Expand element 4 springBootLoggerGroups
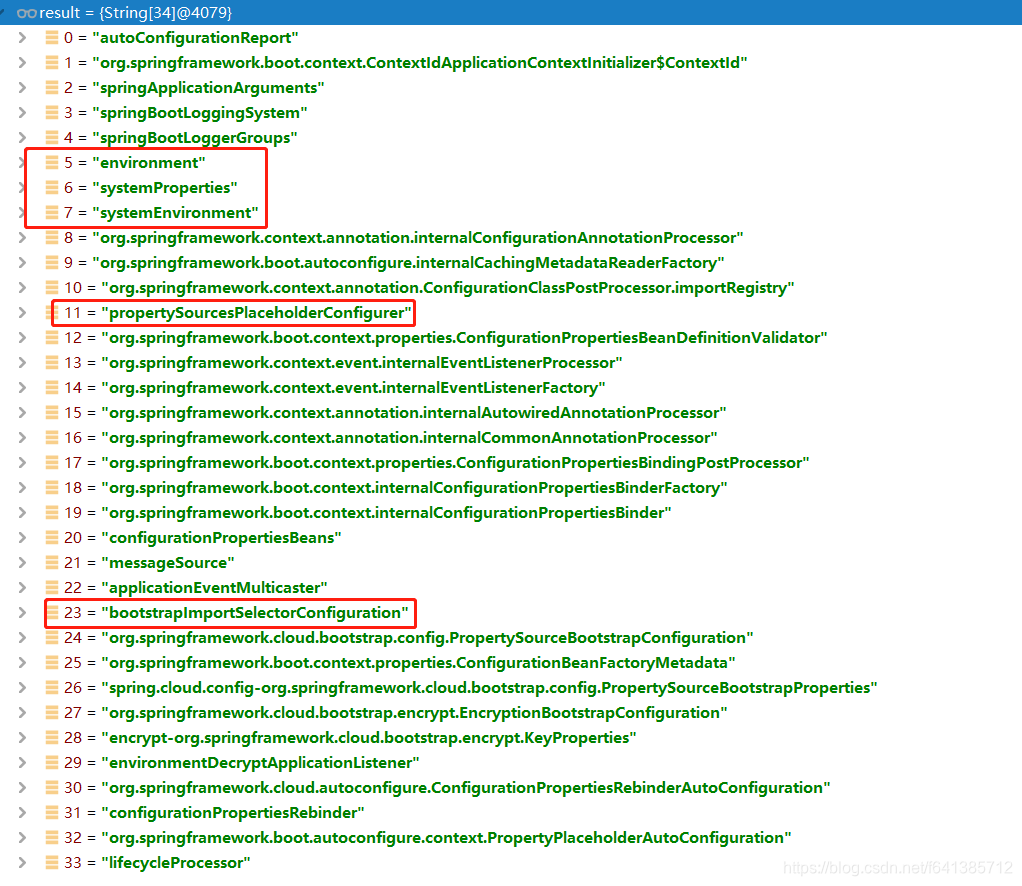 pyautogui.click(x=22, y=138)
